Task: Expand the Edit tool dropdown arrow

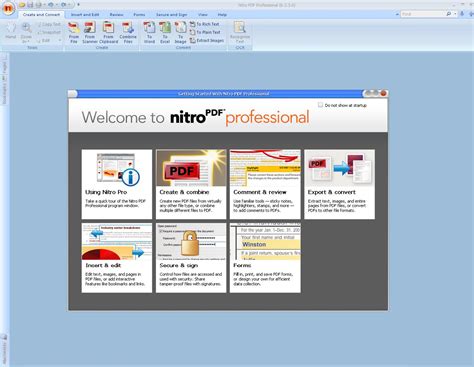Action: 60,40
